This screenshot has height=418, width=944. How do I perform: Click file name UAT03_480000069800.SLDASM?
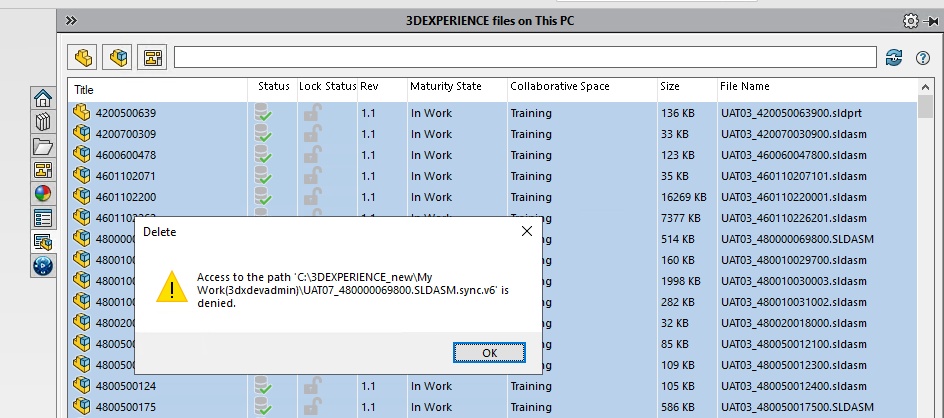pos(797,239)
